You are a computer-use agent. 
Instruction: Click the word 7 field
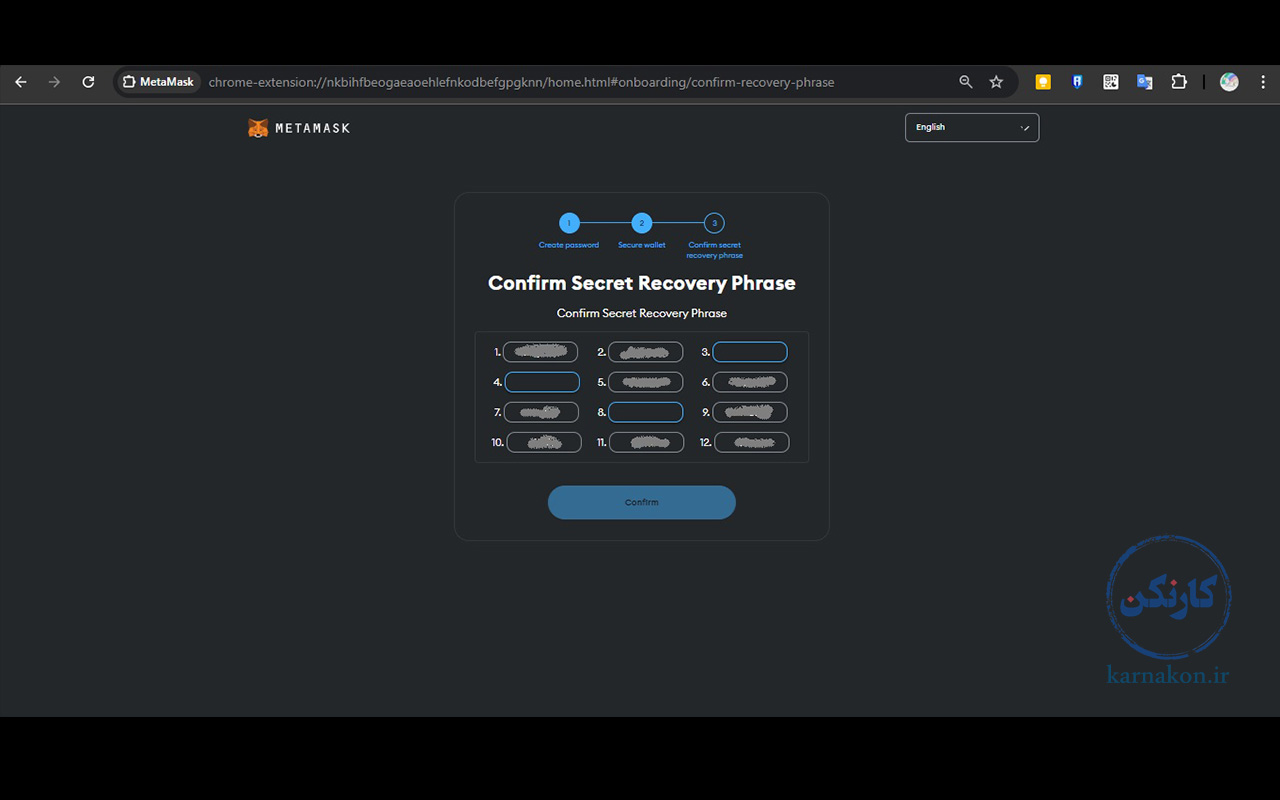coord(541,412)
